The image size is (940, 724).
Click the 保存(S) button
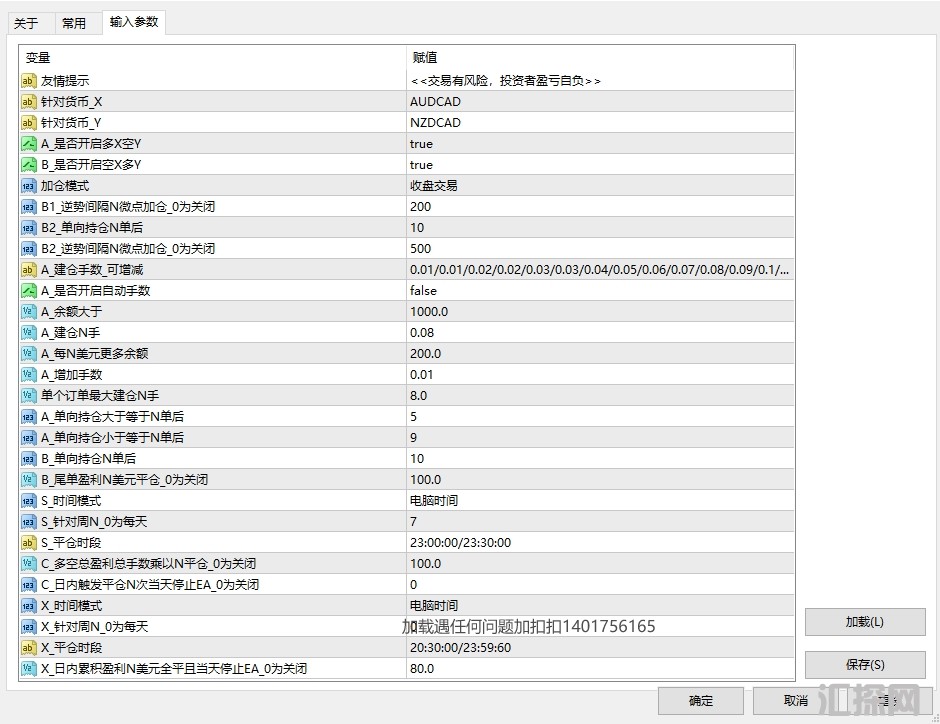coord(864,665)
